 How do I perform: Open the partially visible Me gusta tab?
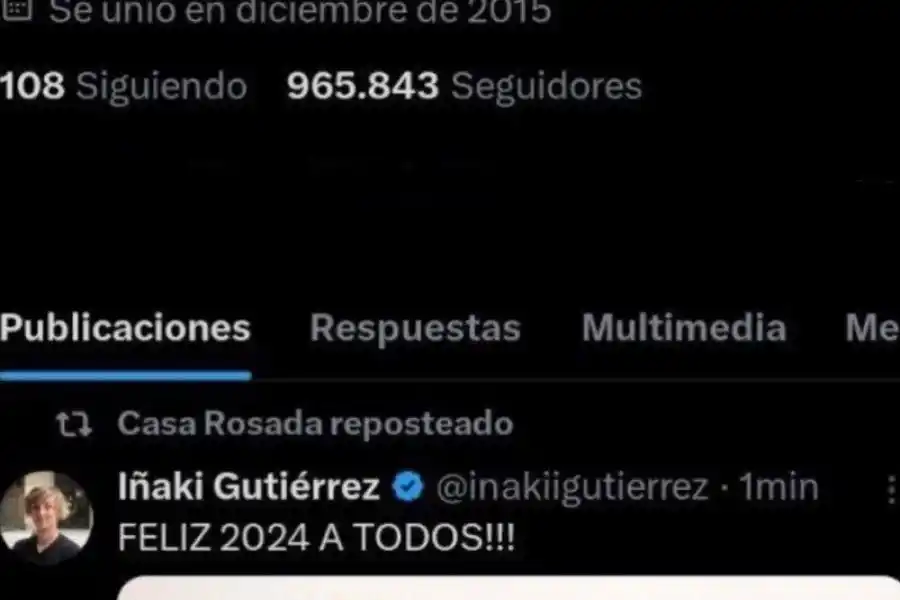coord(872,328)
